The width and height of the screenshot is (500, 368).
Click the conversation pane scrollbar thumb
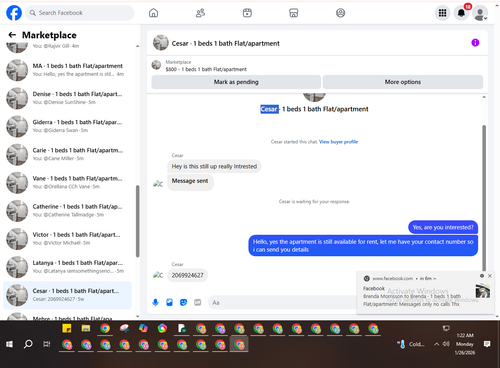(484, 198)
